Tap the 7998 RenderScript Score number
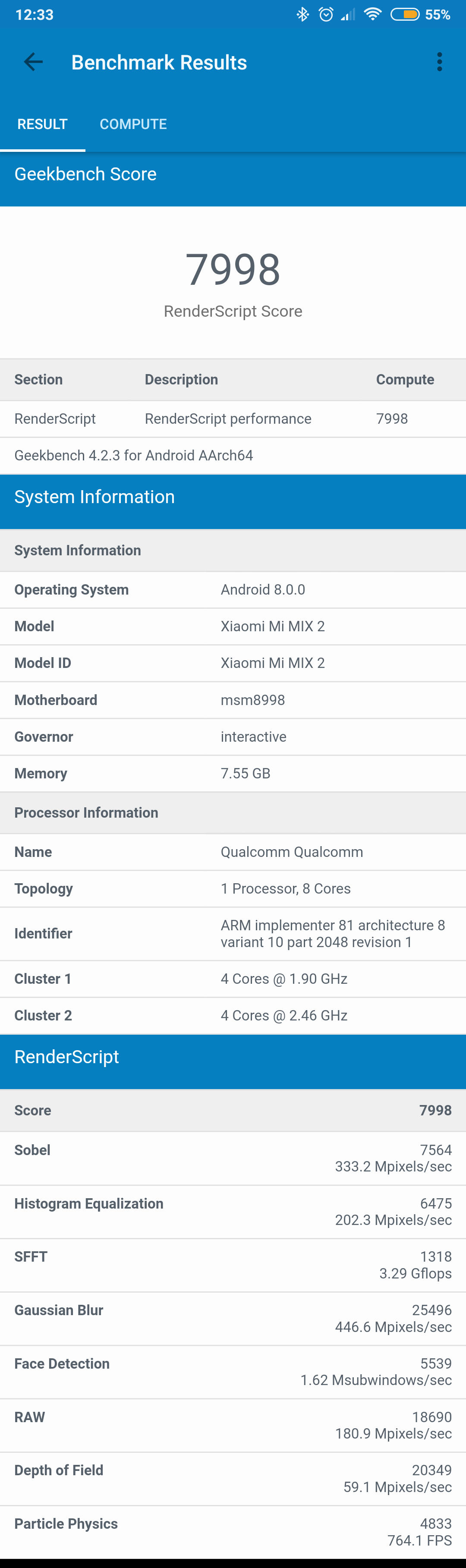The image size is (466, 1568). (233, 270)
